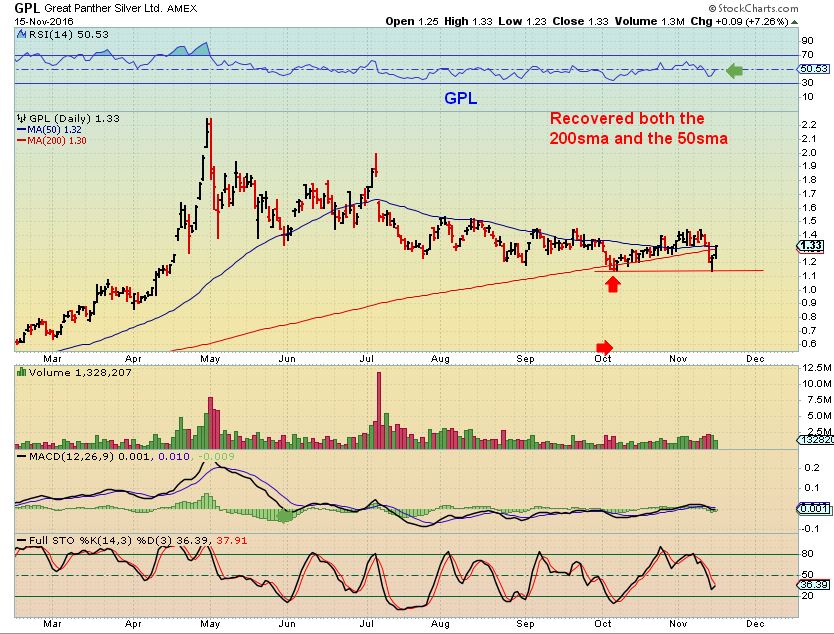Click the Jul label under the price chart

366,359
